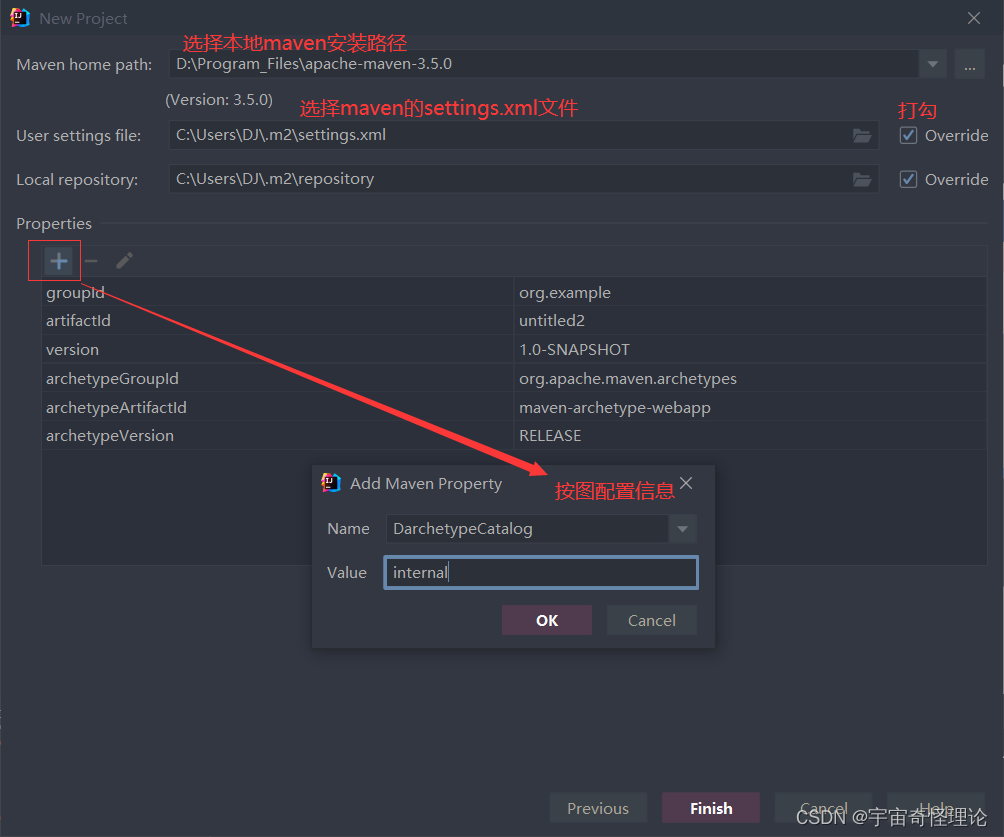Cancel the Add Maven Property dialog
Screen dimensions: 1004x837
click(x=652, y=620)
